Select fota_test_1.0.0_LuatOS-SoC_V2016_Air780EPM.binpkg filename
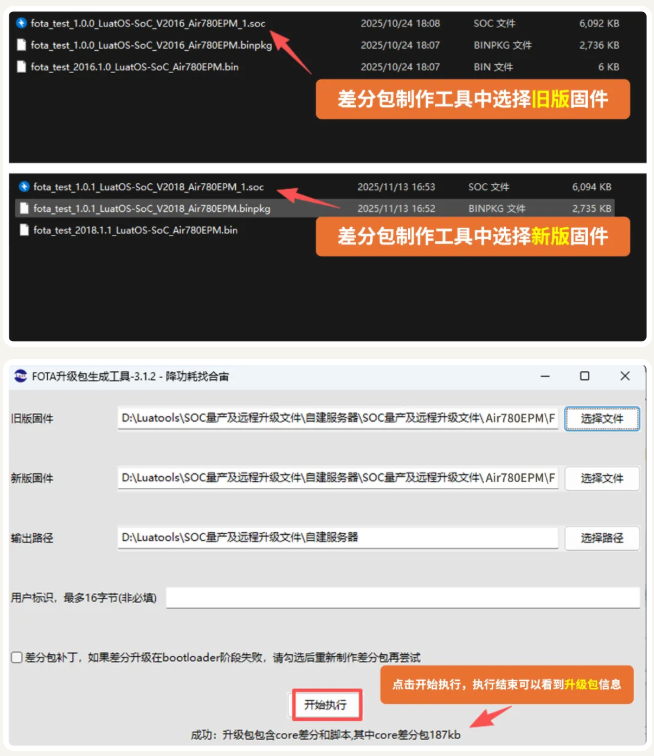The image size is (654, 756). [x=151, y=45]
